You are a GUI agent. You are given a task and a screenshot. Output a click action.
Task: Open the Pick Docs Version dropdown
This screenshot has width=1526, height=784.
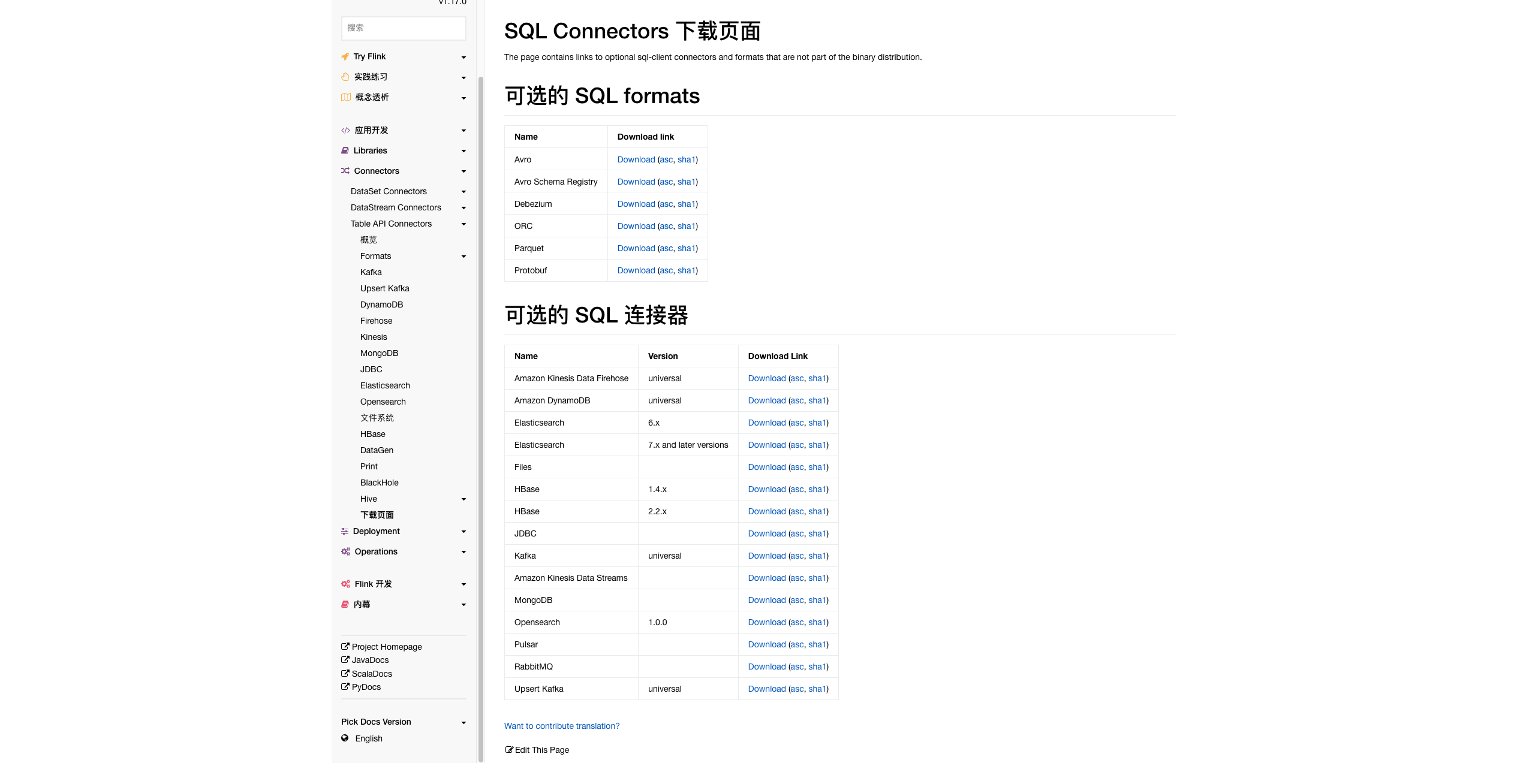coord(404,722)
